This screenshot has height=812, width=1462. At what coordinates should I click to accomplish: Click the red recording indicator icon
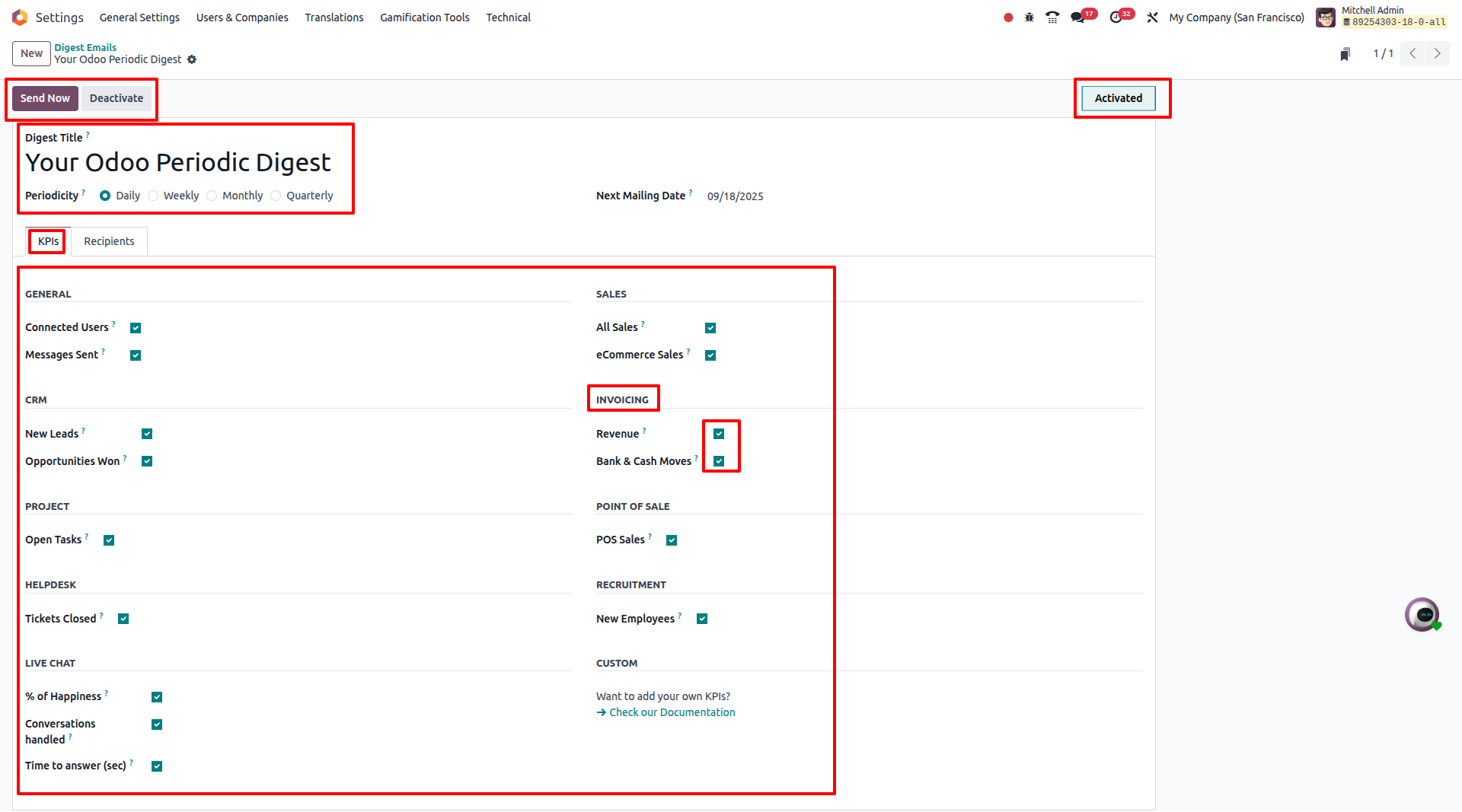[x=1008, y=18]
